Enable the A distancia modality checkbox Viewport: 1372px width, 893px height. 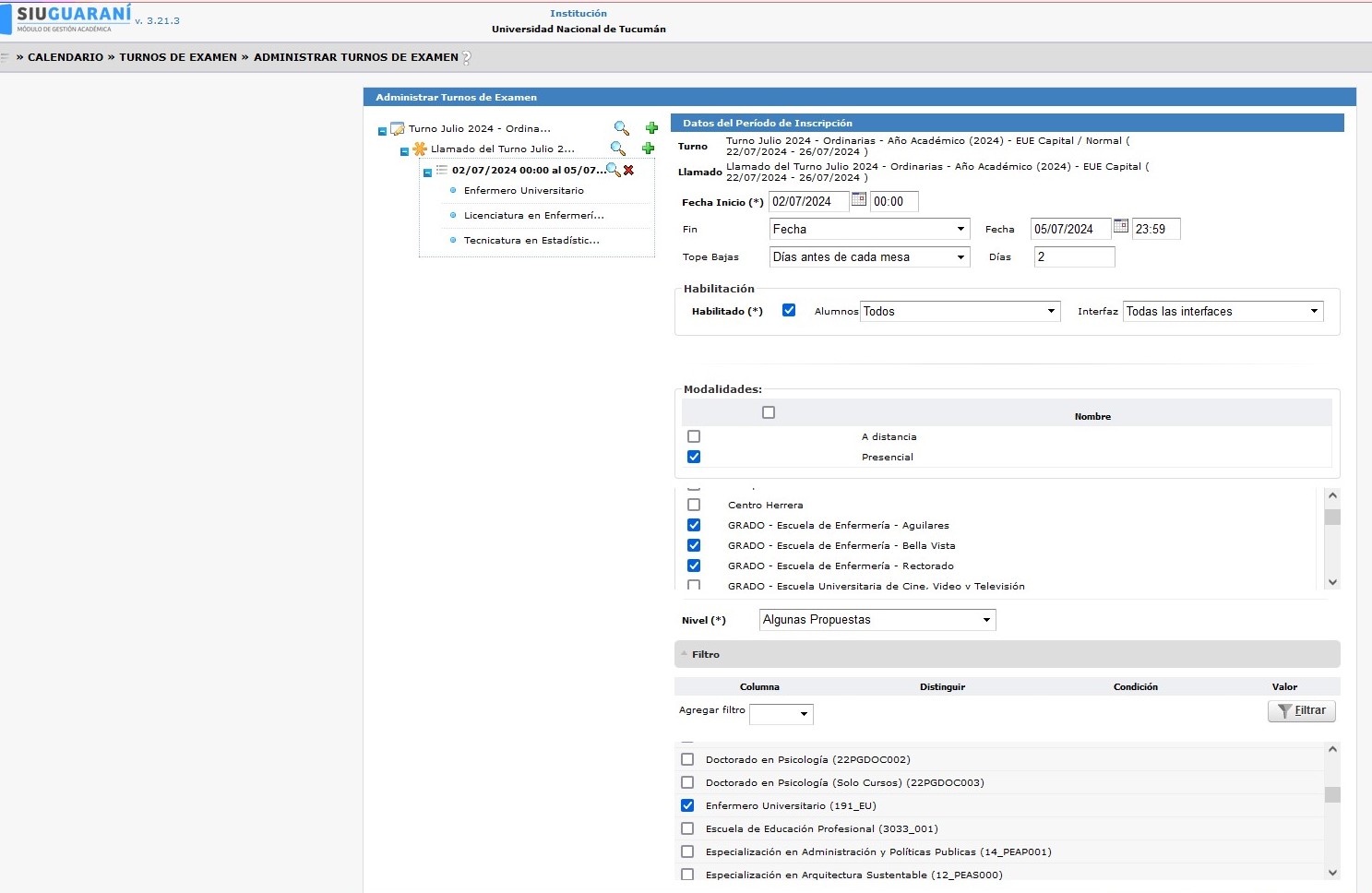point(694,436)
